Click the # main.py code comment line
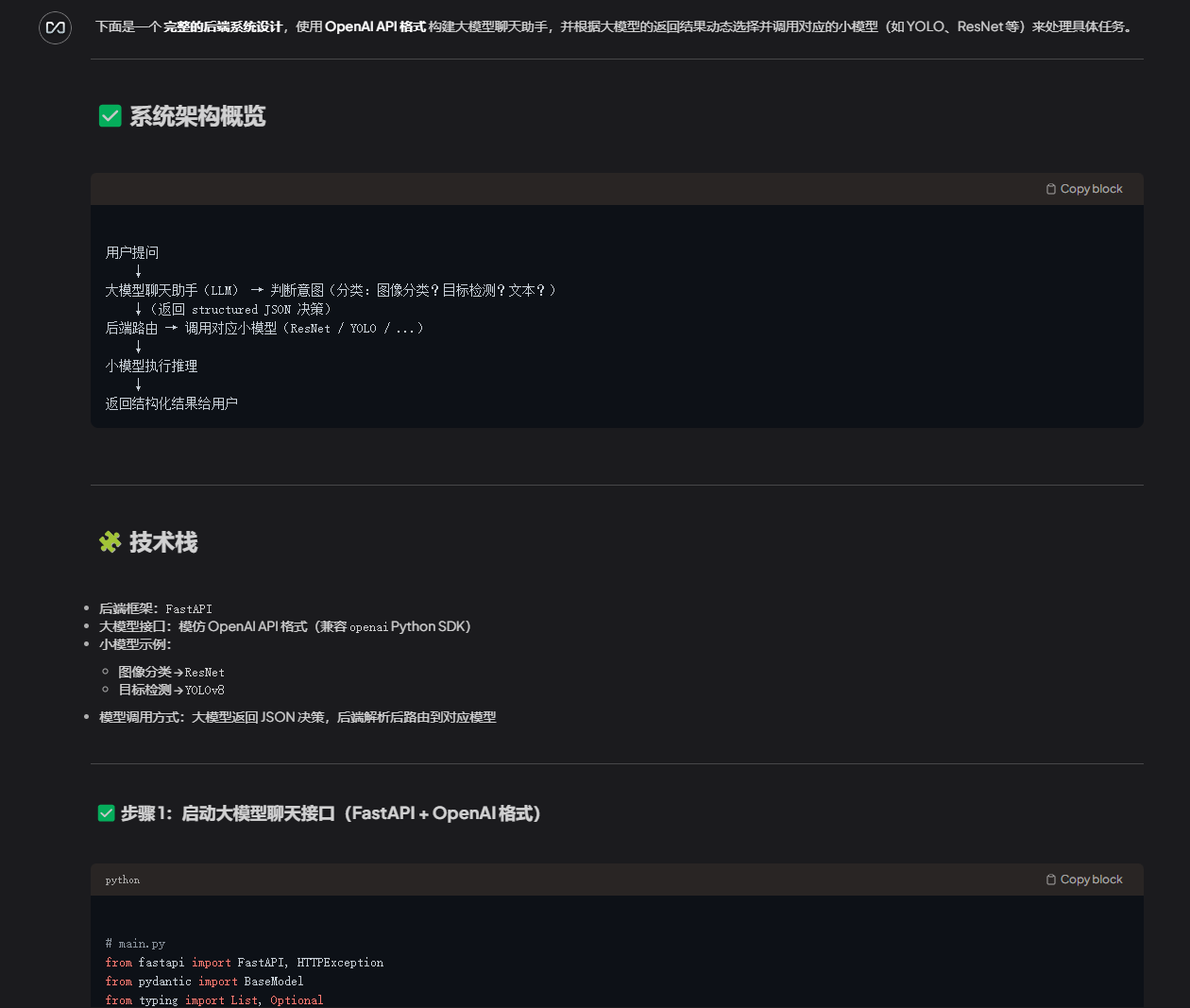This screenshot has height=1008, width=1190. pos(135,943)
